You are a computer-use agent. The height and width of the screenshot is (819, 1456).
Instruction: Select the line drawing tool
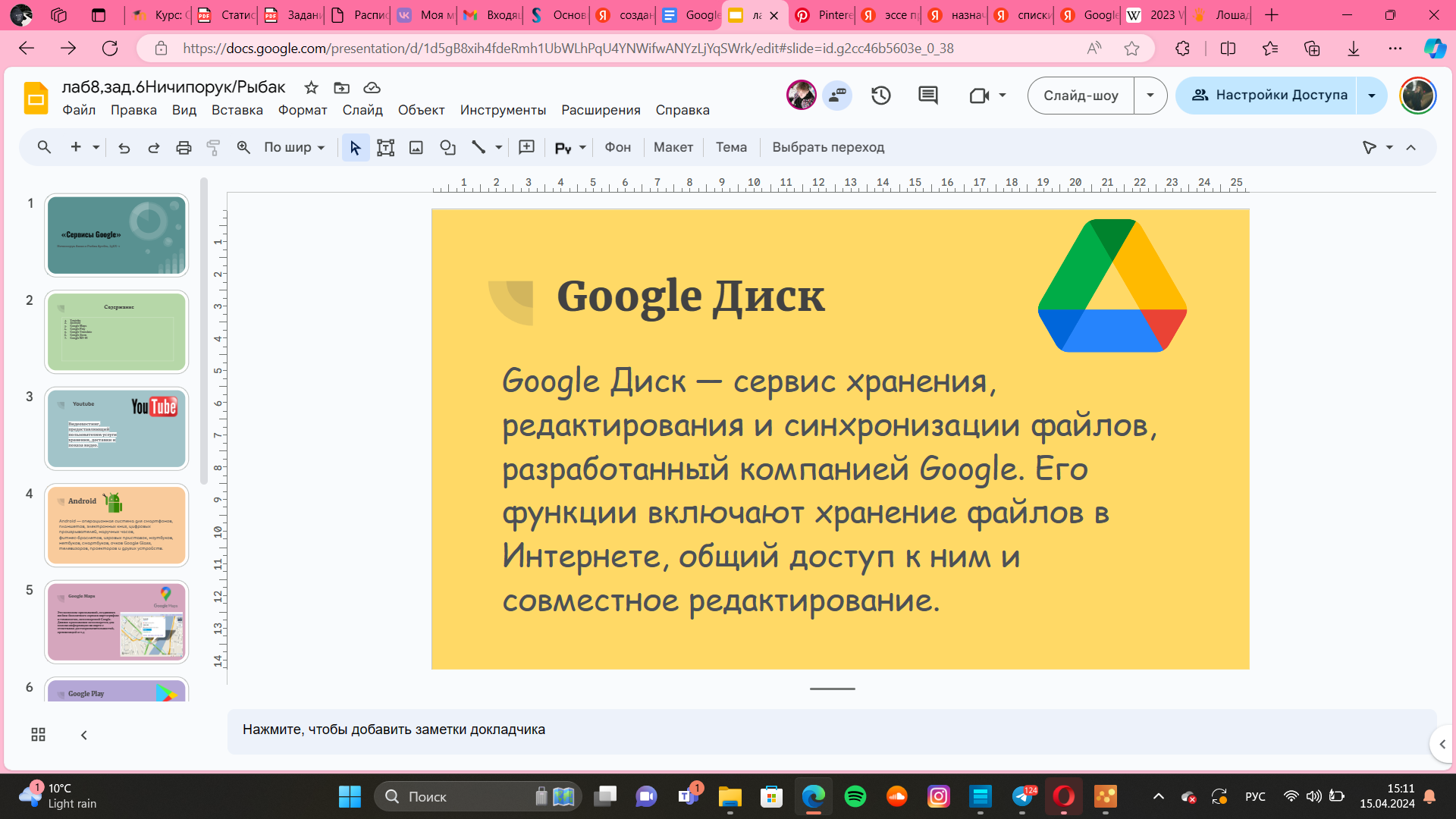pyautogui.click(x=478, y=147)
